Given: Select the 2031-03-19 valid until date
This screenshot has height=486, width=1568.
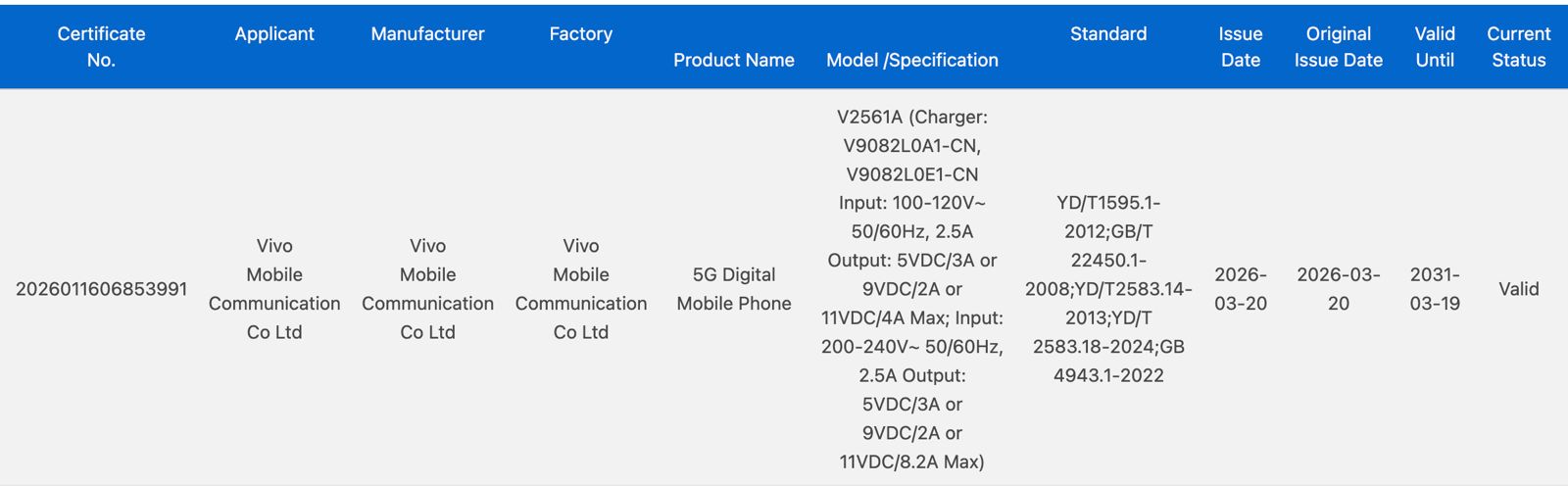Looking at the screenshot, I should click(x=1435, y=289).
